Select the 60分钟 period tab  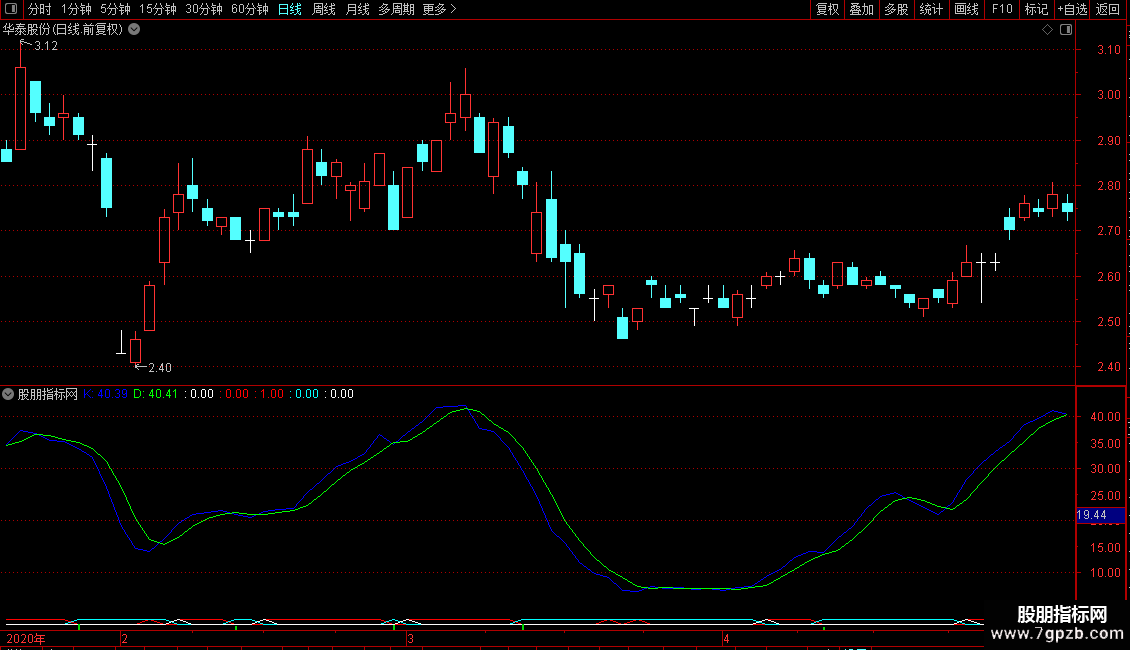(x=249, y=9)
